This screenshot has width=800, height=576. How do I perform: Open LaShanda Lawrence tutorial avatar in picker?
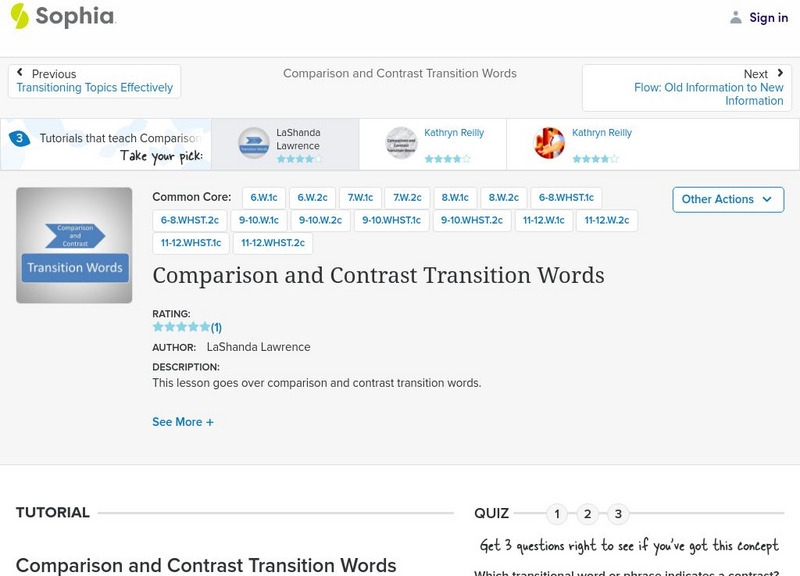(x=254, y=143)
